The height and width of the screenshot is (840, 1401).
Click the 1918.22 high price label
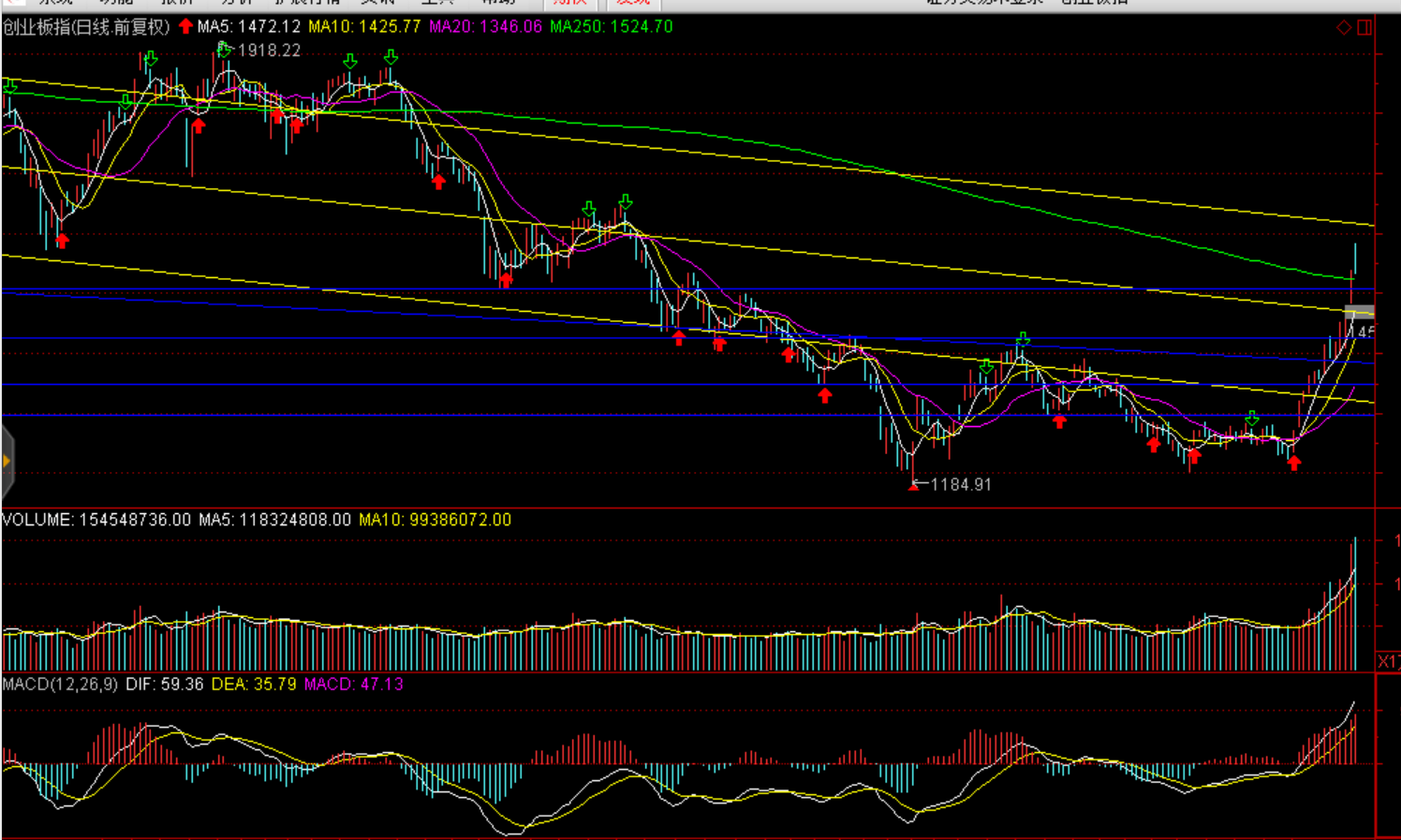point(269,51)
